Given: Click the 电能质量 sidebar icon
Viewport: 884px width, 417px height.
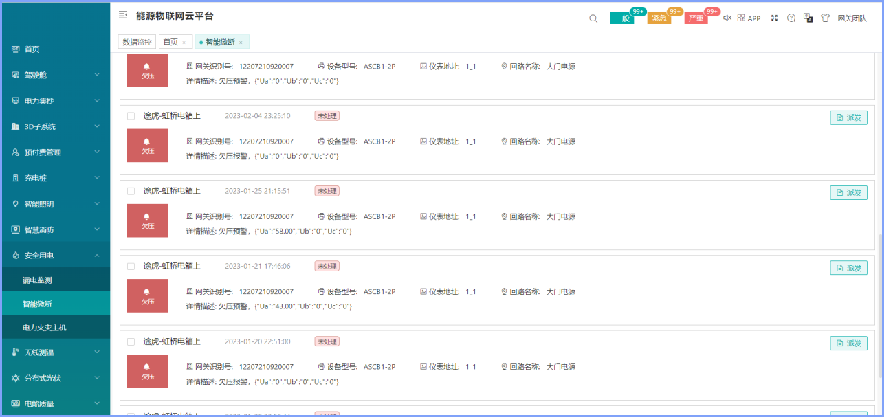Looking at the screenshot, I should click(15, 403).
